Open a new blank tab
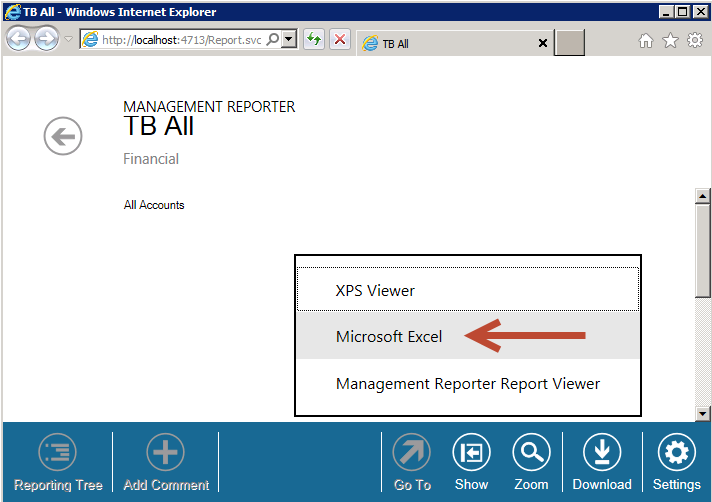Viewport: 712px width, 502px height. point(569,43)
